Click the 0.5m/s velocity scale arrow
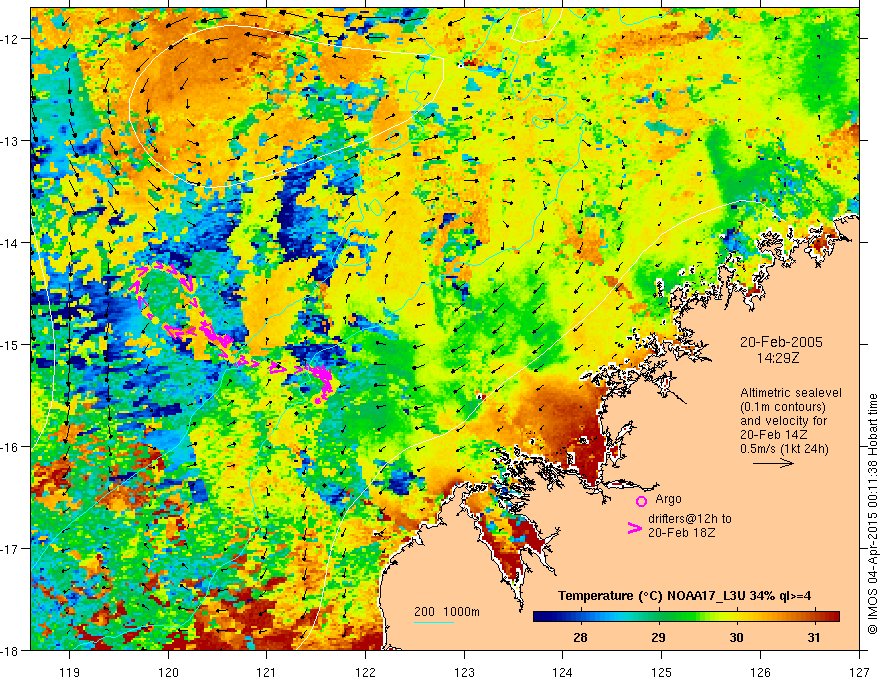This screenshot has width=880, height=680. click(773, 463)
